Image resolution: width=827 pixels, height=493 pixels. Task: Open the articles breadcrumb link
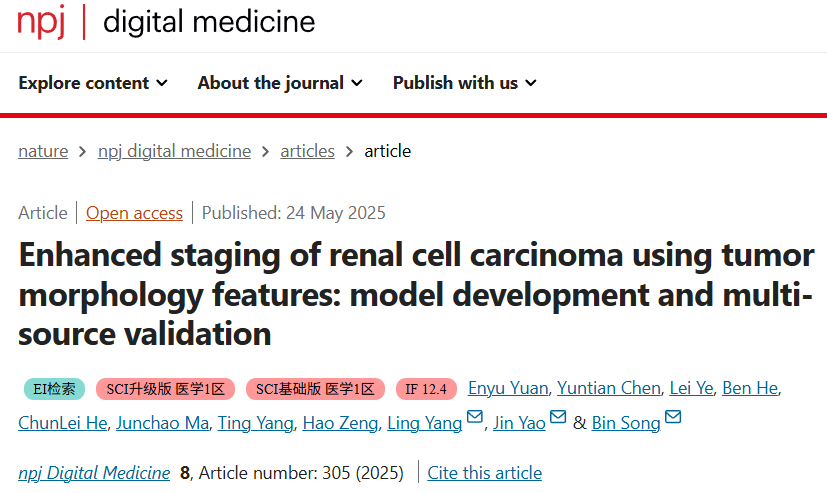pos(307,151)
